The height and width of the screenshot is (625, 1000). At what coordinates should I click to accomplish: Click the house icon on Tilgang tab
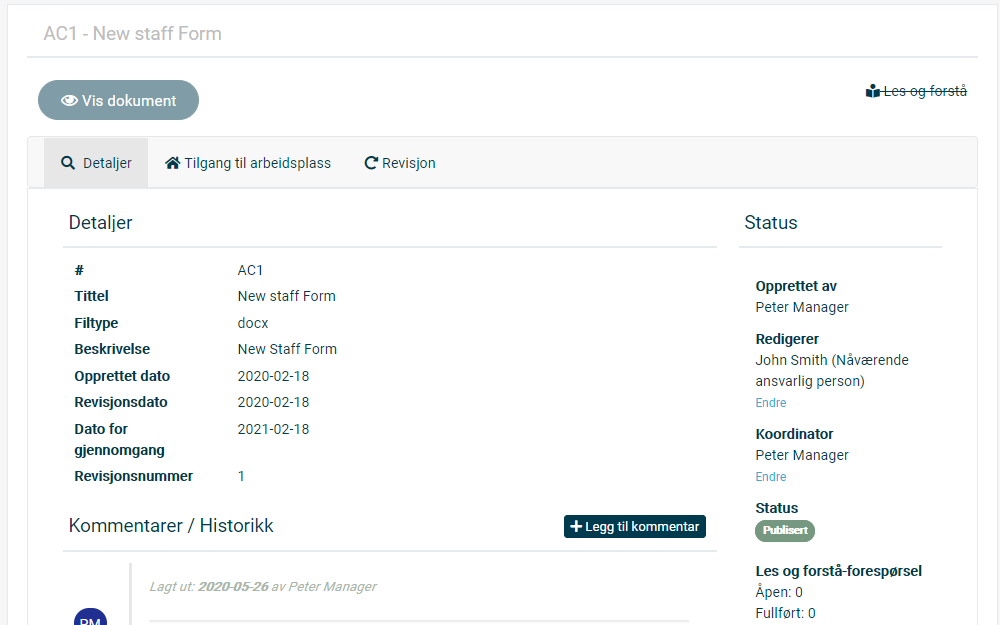(172, 163)
